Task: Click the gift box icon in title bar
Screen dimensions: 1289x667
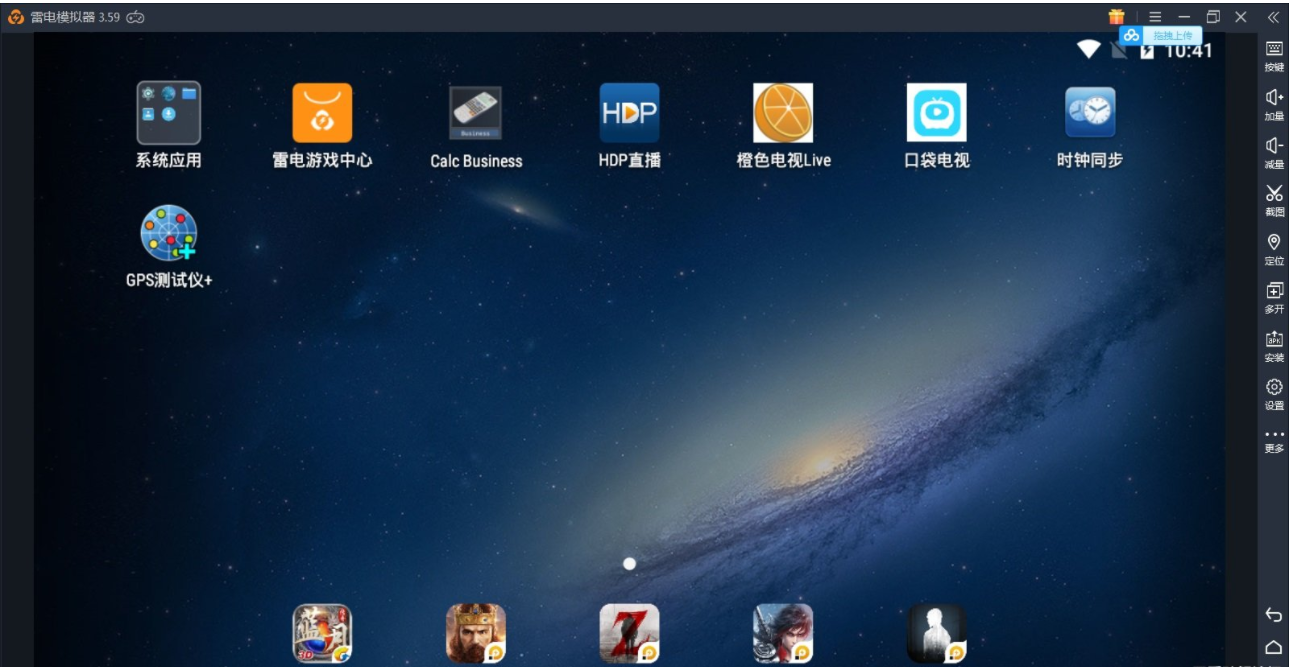Action: tap(1116, 16)
